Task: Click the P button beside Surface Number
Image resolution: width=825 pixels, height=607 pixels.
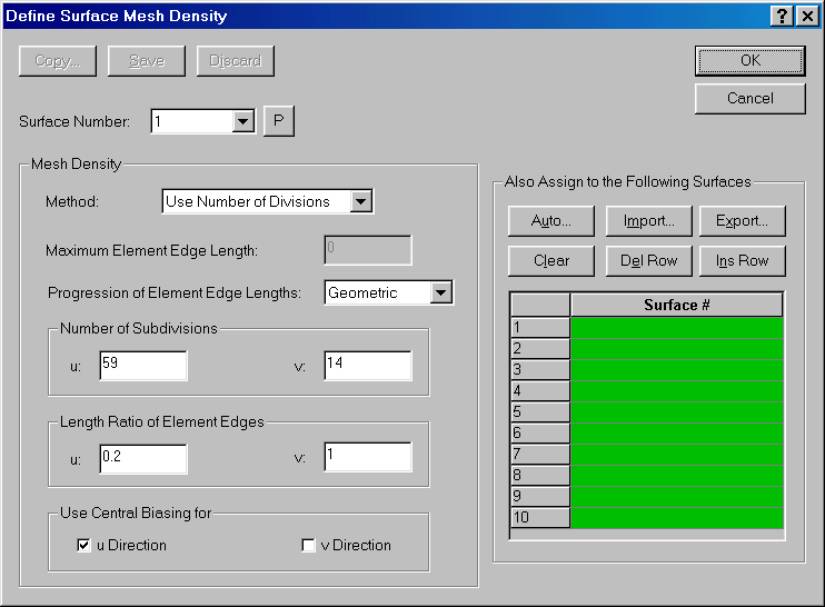Action: click(x=279, y=121)
